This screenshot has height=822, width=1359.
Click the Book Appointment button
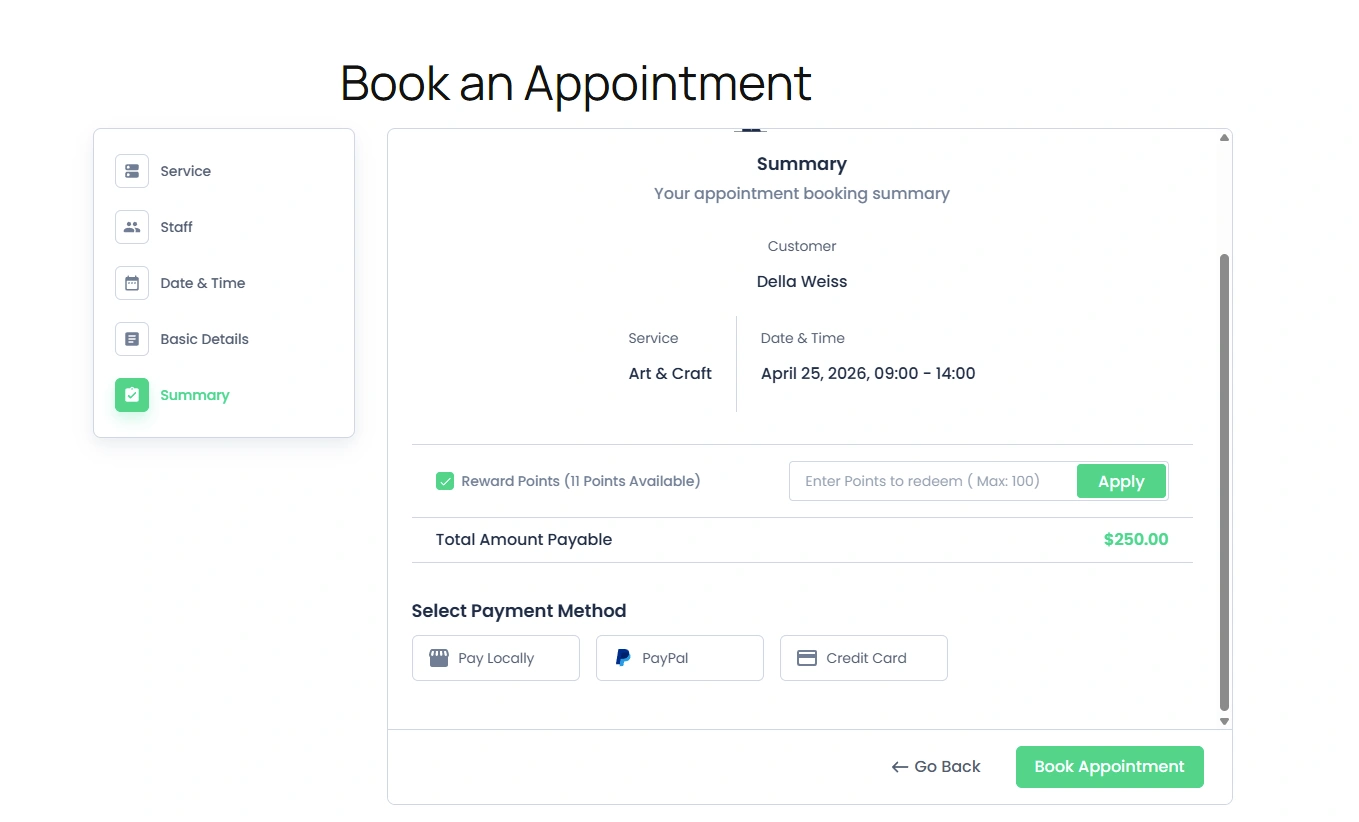[1109, 766]
